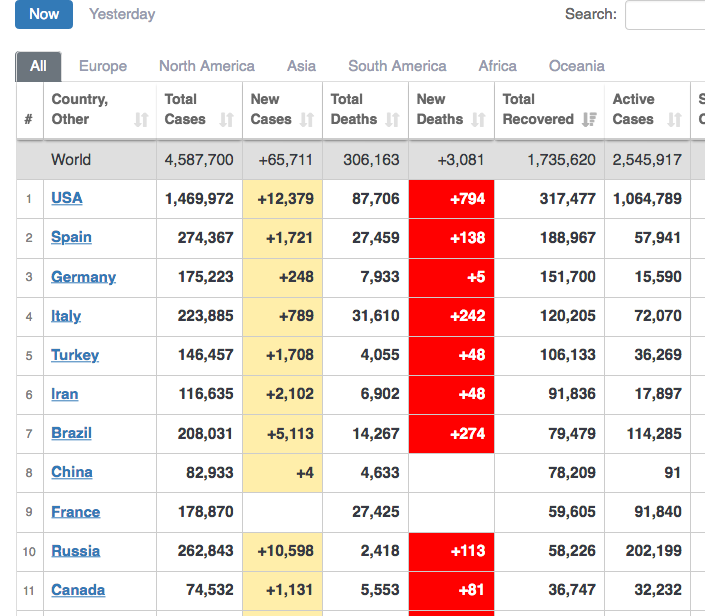Click USA new deaths +794 cell
705x616 pixels.
pyautogui.click(x=451, y=199)
